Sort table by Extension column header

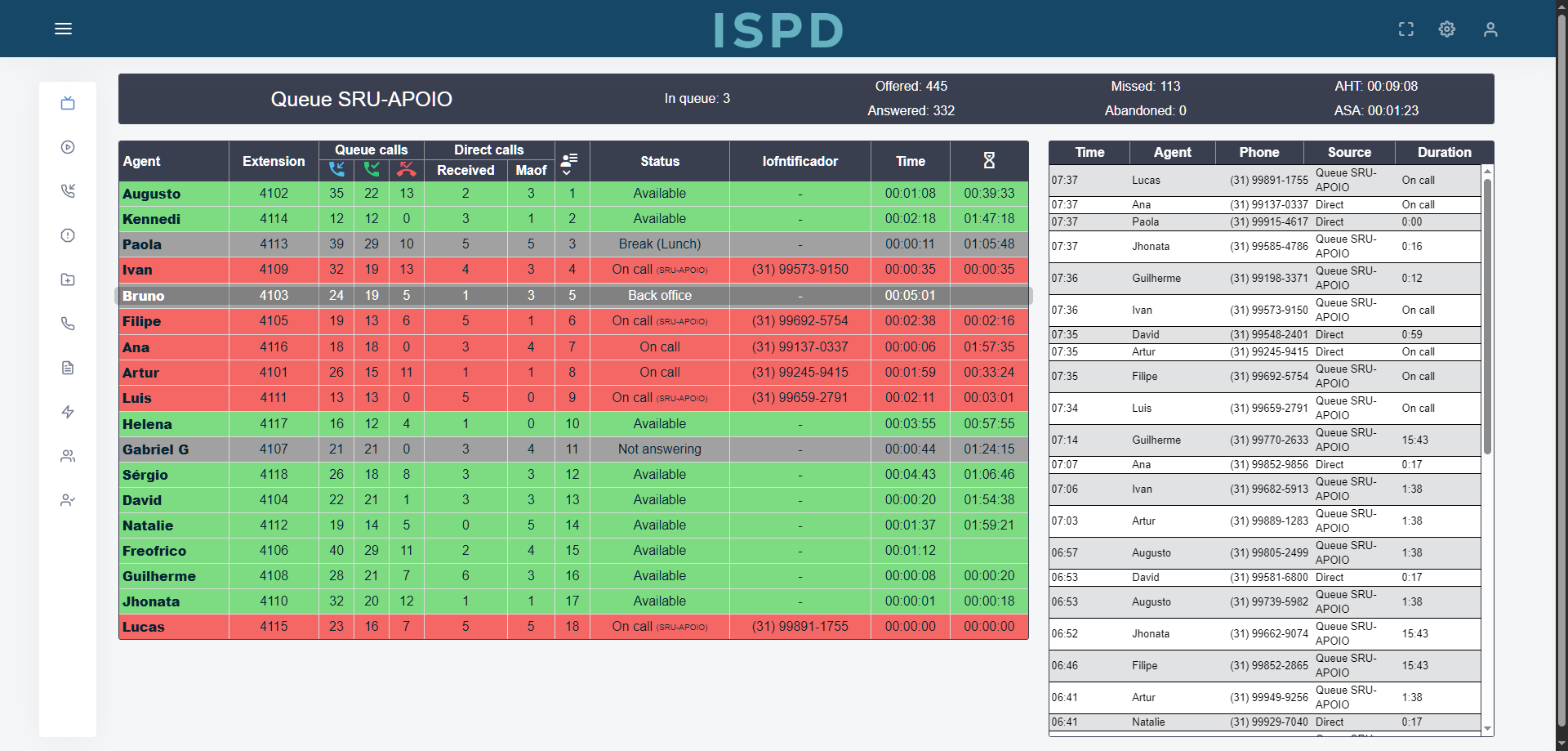click(274, 161)
